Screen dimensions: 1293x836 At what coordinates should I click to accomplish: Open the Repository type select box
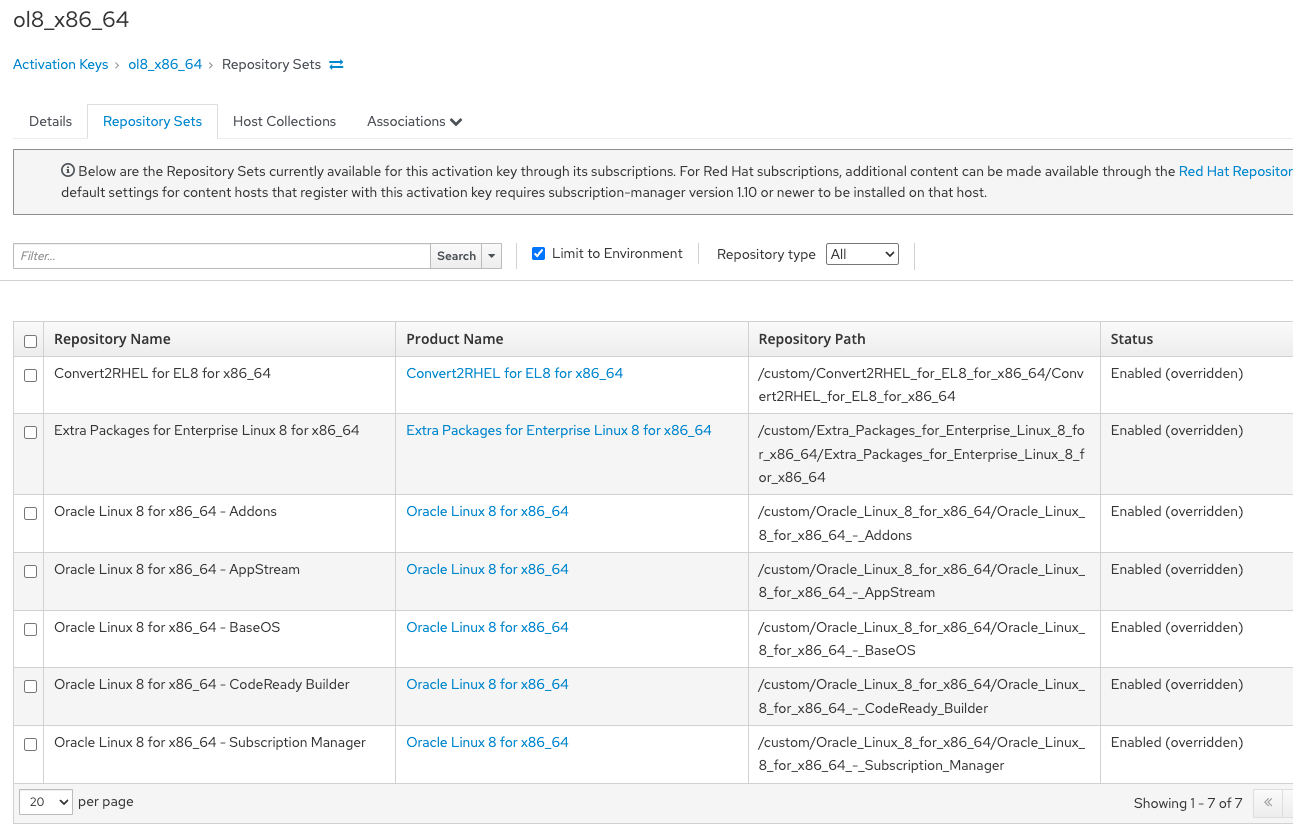(x=862, y=254)
